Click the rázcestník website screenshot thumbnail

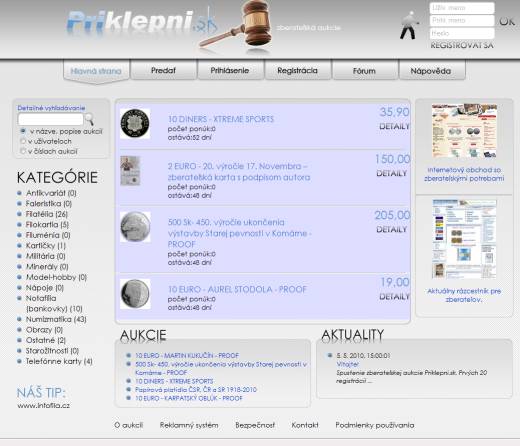click(x=464, y=239)
